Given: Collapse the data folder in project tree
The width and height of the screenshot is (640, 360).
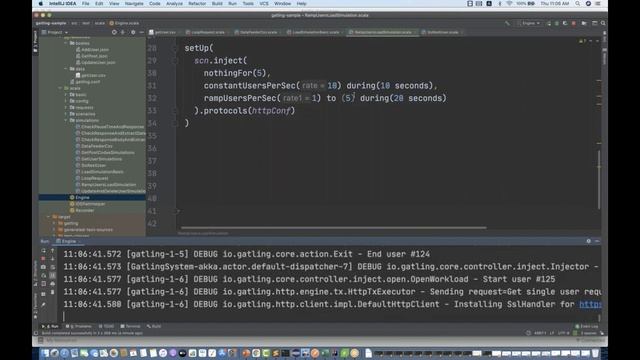Looking at the screenshot, I should pyautogui.click(x=66, y=69).
